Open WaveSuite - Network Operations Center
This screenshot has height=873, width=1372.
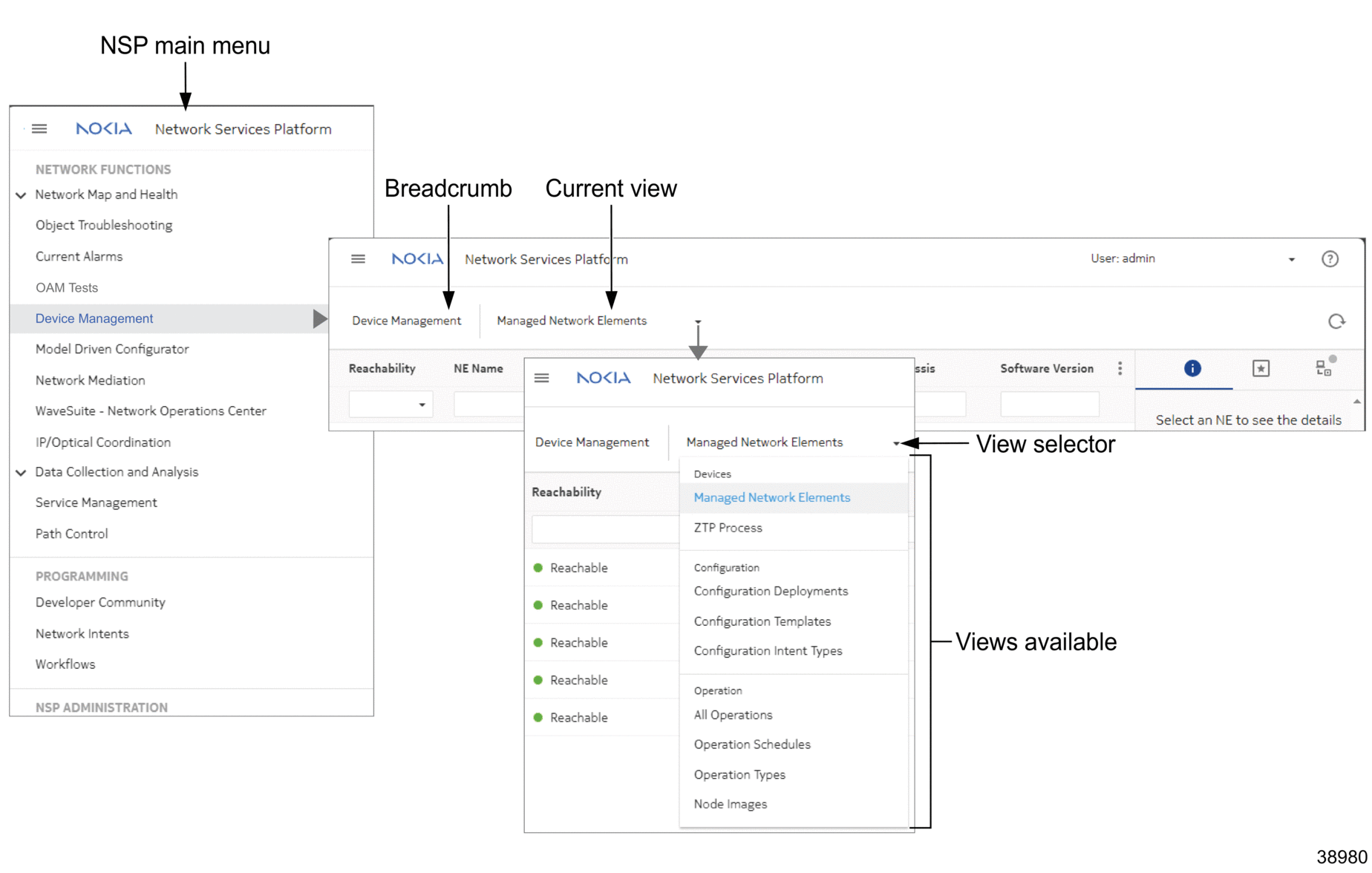pyautogui.click(x=151, y=411)
